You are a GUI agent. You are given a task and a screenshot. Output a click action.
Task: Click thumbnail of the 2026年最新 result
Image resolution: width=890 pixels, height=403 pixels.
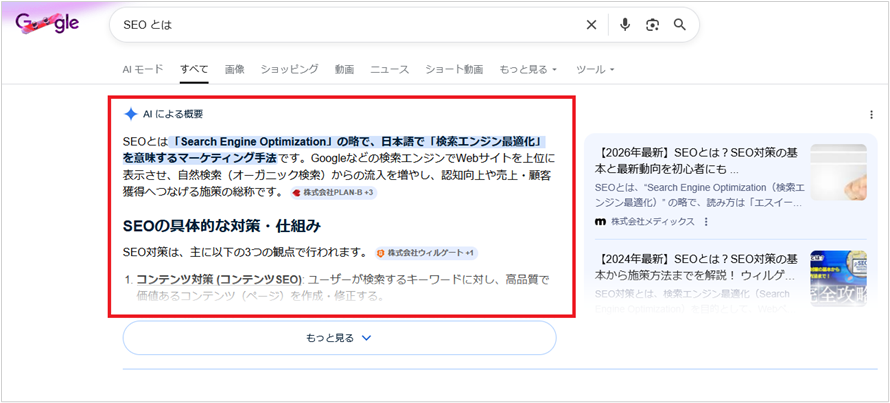[838, 172]
